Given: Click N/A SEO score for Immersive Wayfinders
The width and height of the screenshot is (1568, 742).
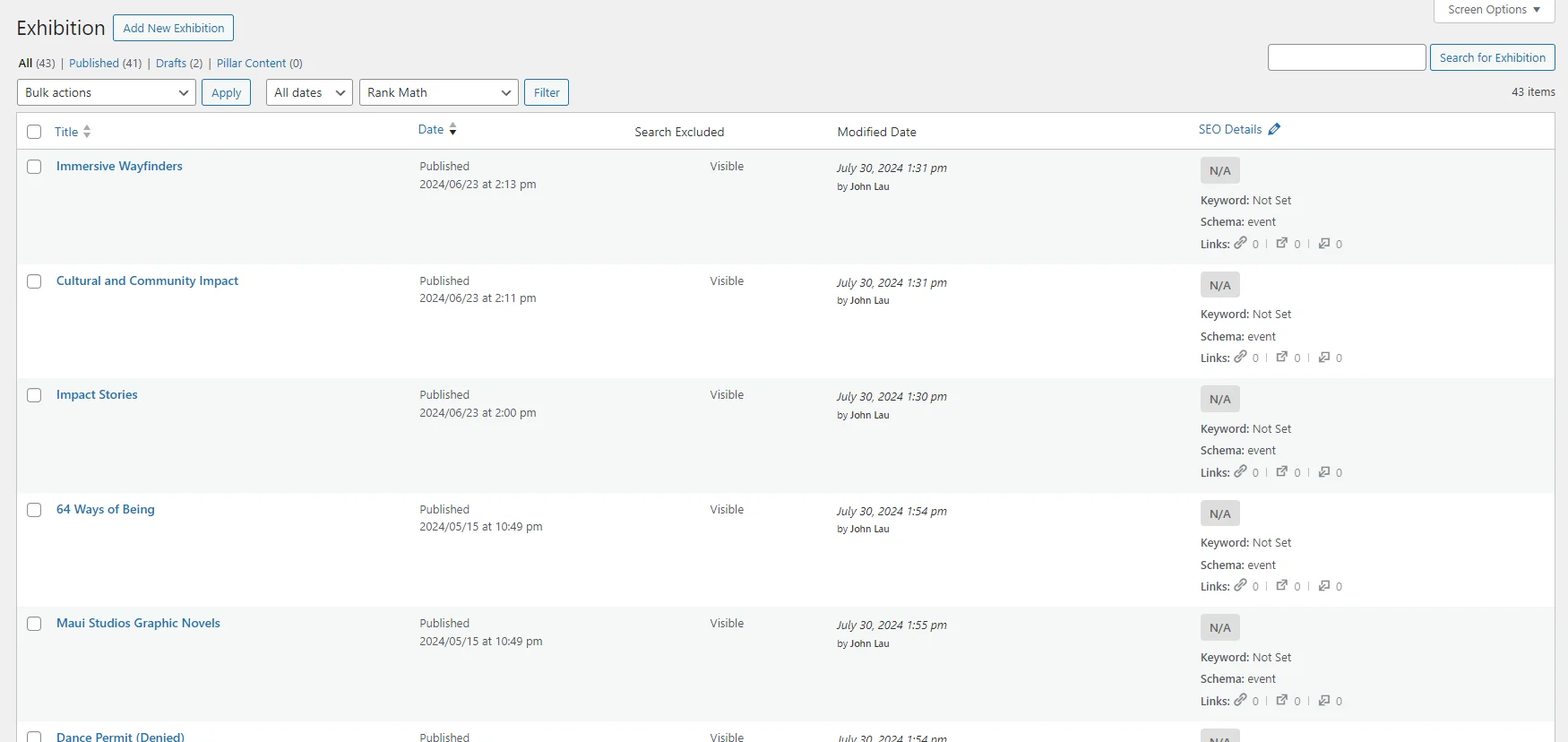Looking at the screenshot, I should coord(1220,170).
